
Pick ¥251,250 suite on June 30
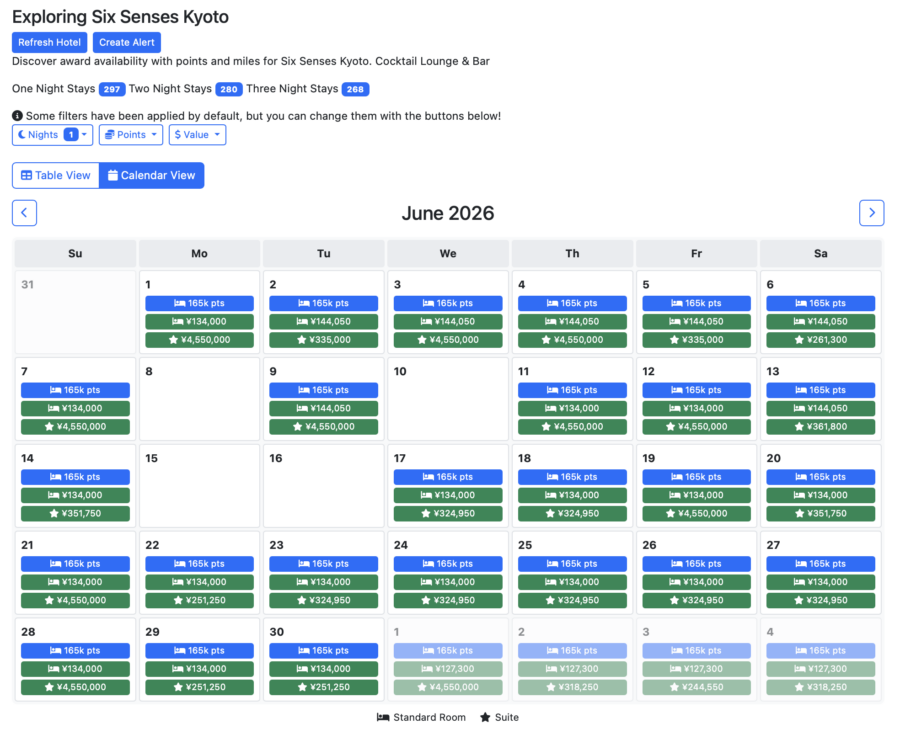coord(324,688)
